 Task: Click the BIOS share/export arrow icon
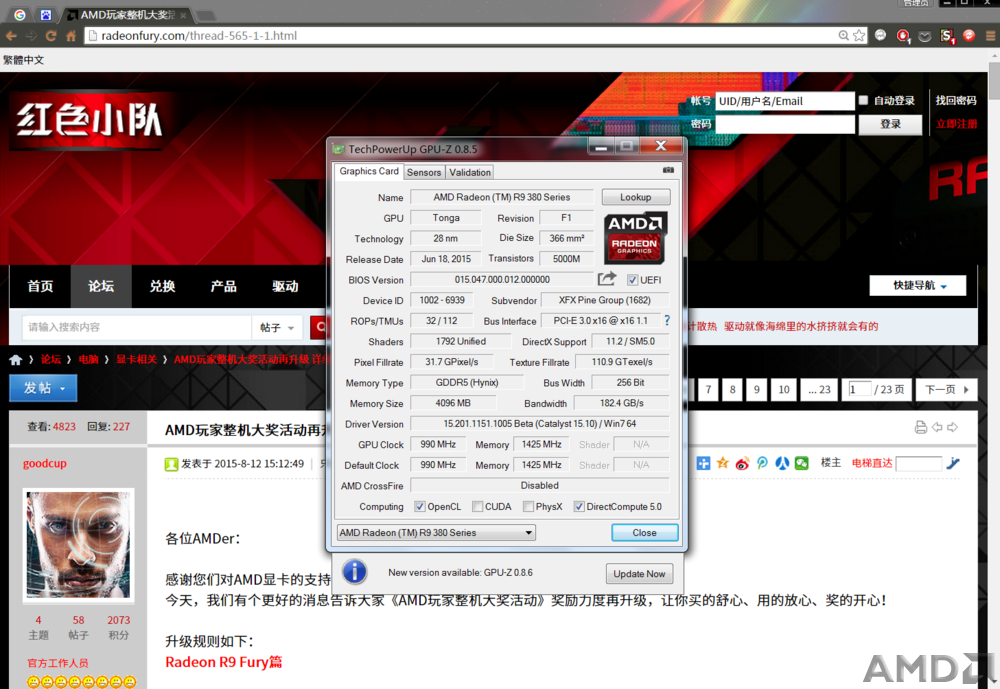(x=607, y=279)
